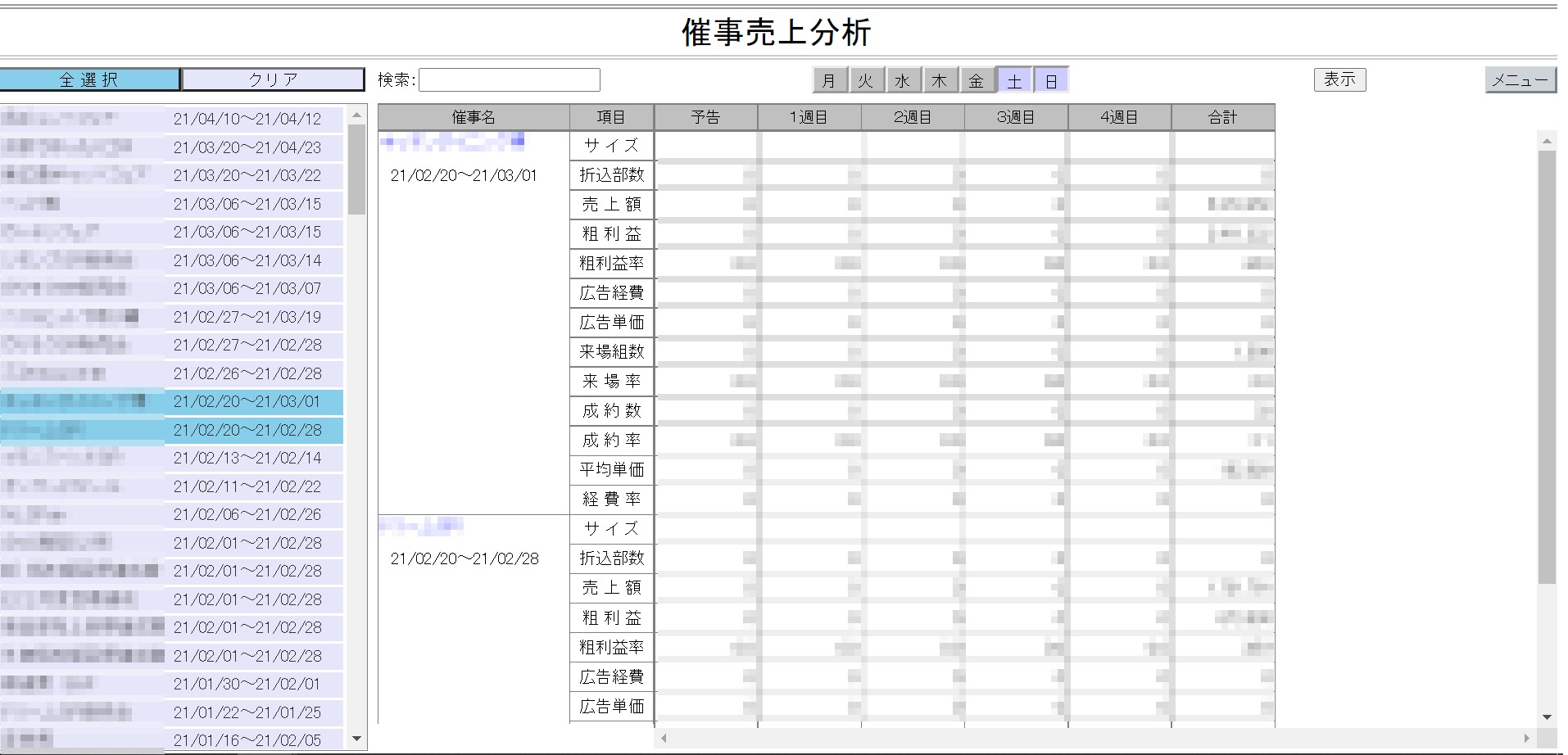Click the 全選択 select-all button
Image resolution: width=1568 pixels, height=755 pixels.
pyautogui.click(x=89, y=79)
